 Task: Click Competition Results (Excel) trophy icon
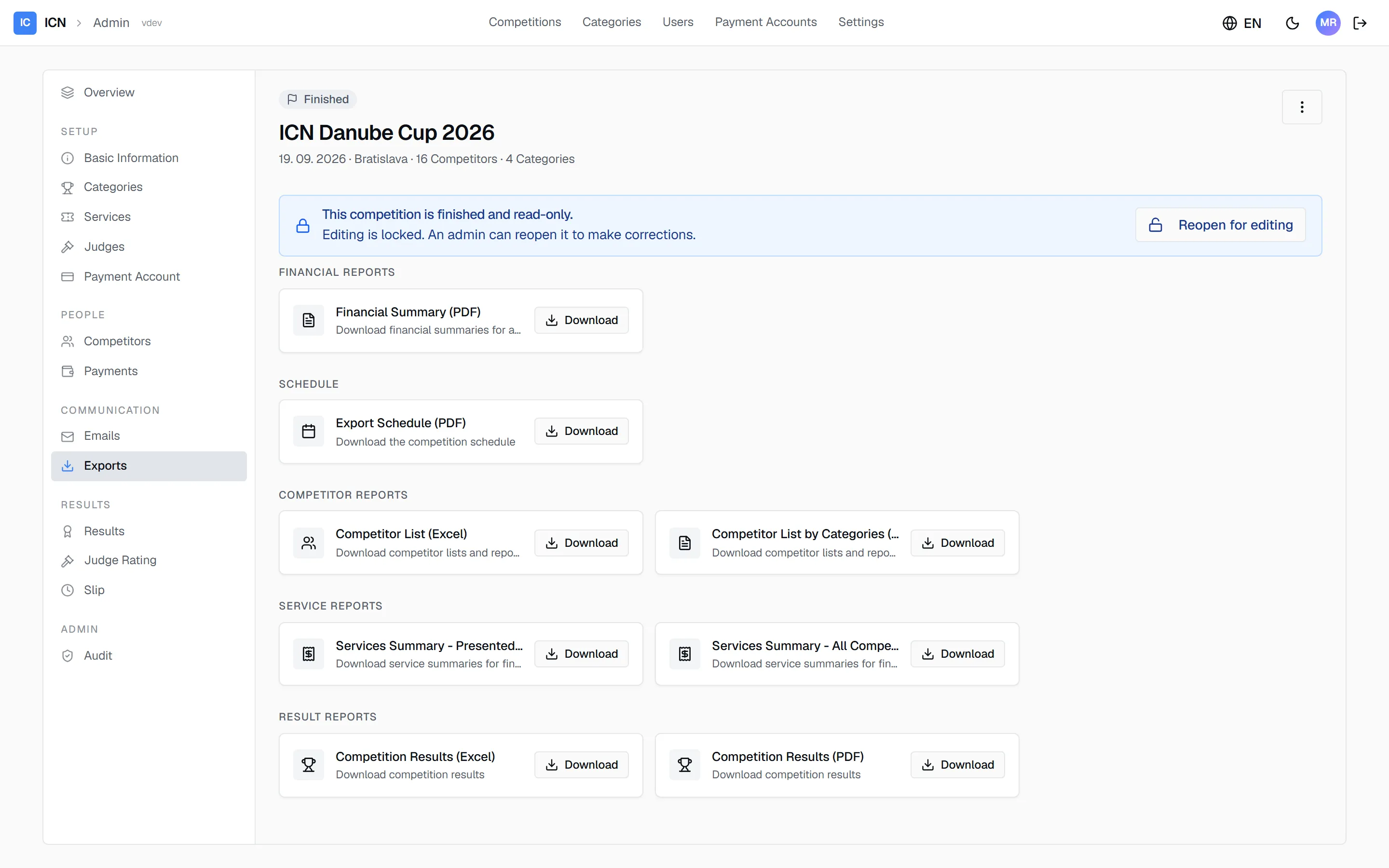[309, 765]
